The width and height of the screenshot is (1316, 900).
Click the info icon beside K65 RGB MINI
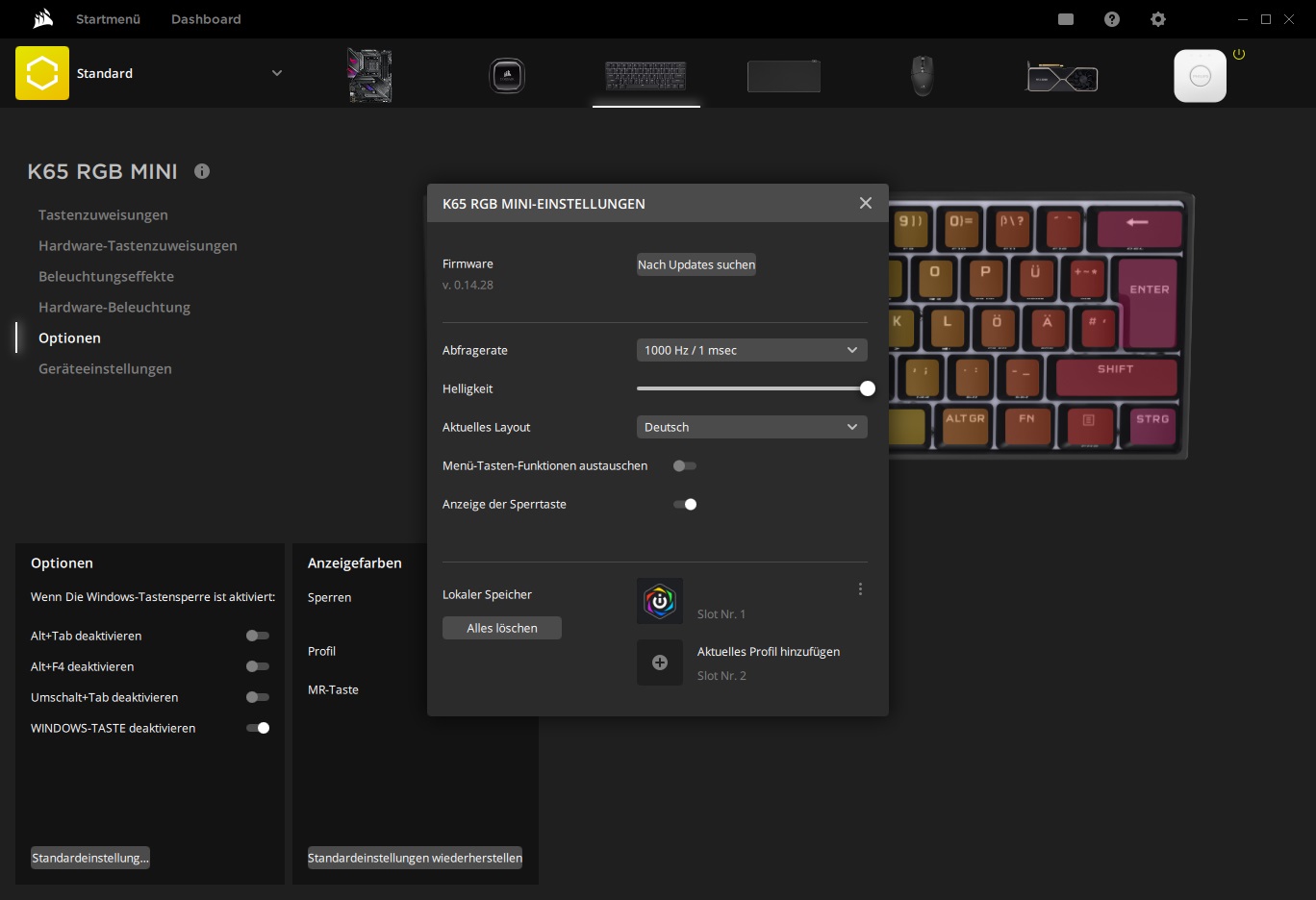(202, 171)
